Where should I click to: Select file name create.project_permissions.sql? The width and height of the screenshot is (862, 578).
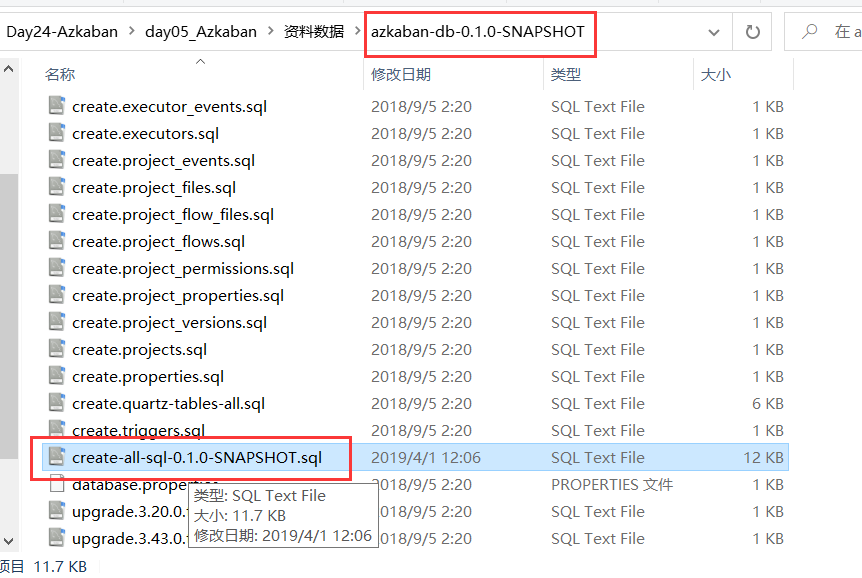pos(183,268)
